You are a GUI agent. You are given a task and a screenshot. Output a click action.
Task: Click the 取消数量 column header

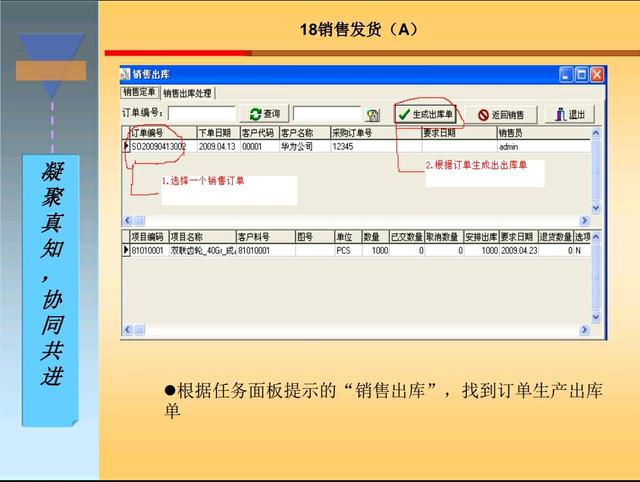(442, 237)
